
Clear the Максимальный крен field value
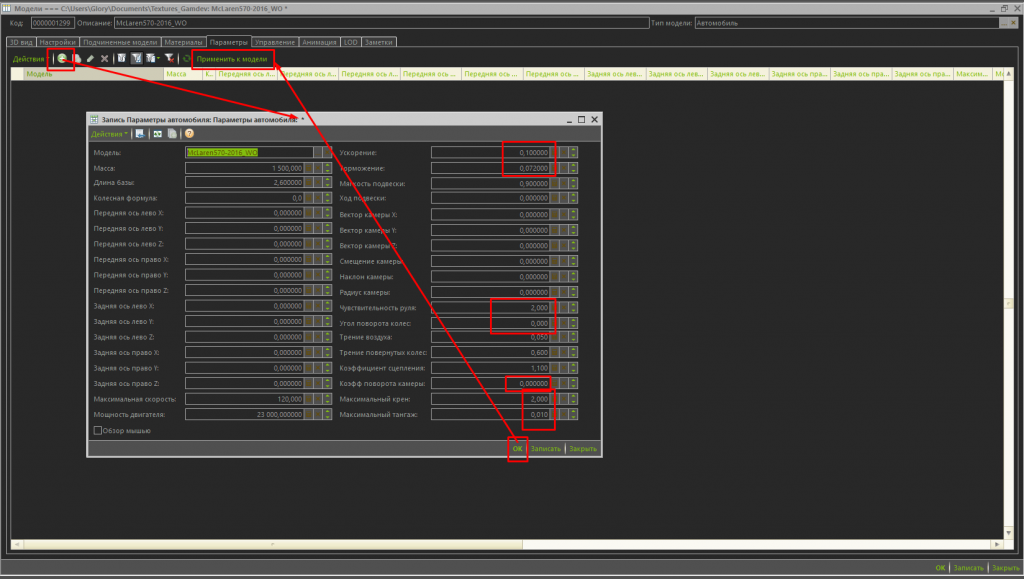[x=564, y=399]
